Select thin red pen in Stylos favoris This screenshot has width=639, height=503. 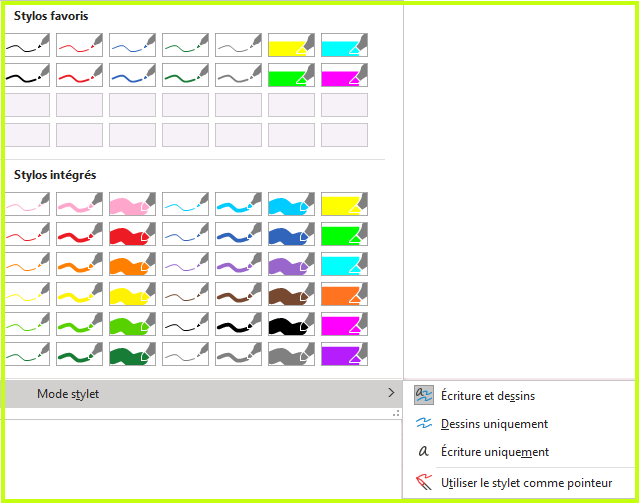click(79, 45)
